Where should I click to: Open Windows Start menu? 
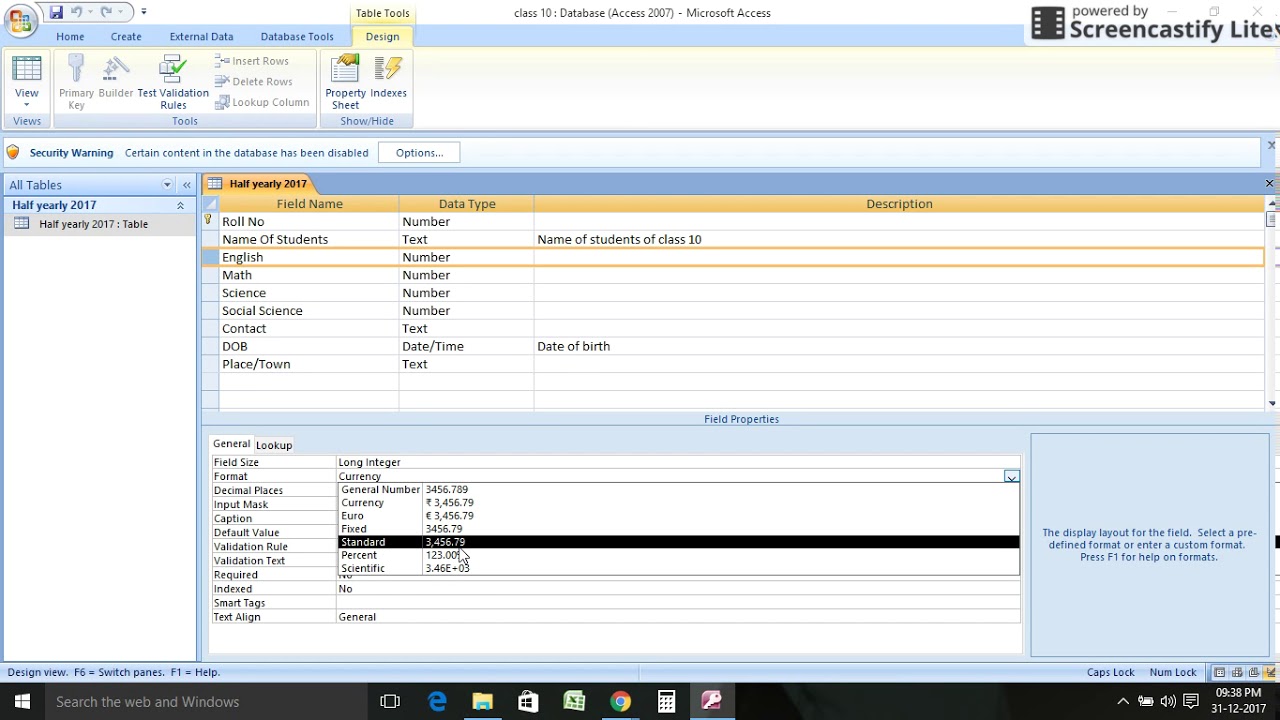[22, 702]
